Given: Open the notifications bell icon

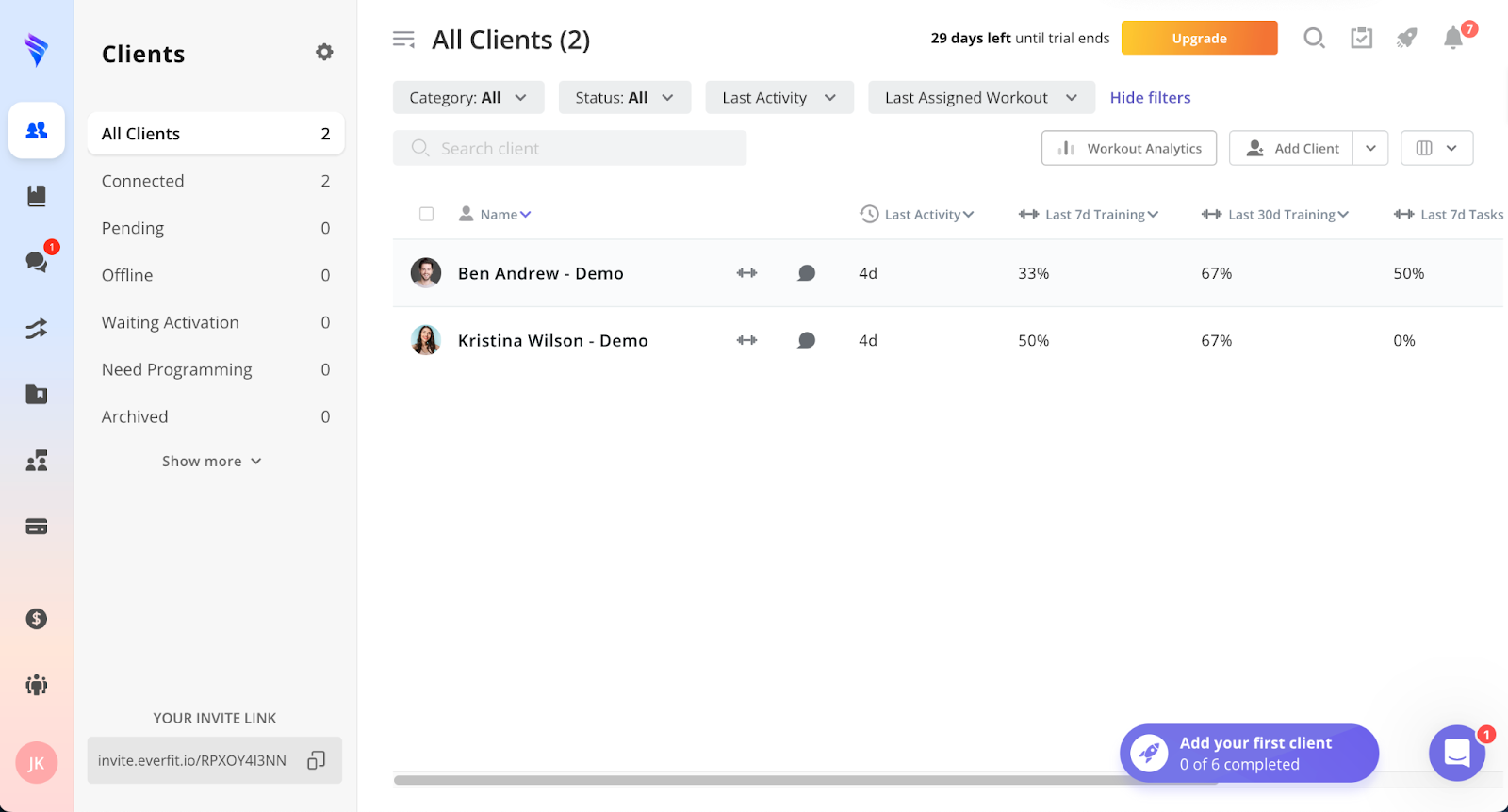Looking at the screenshot, I should (x=1453, y=39).
